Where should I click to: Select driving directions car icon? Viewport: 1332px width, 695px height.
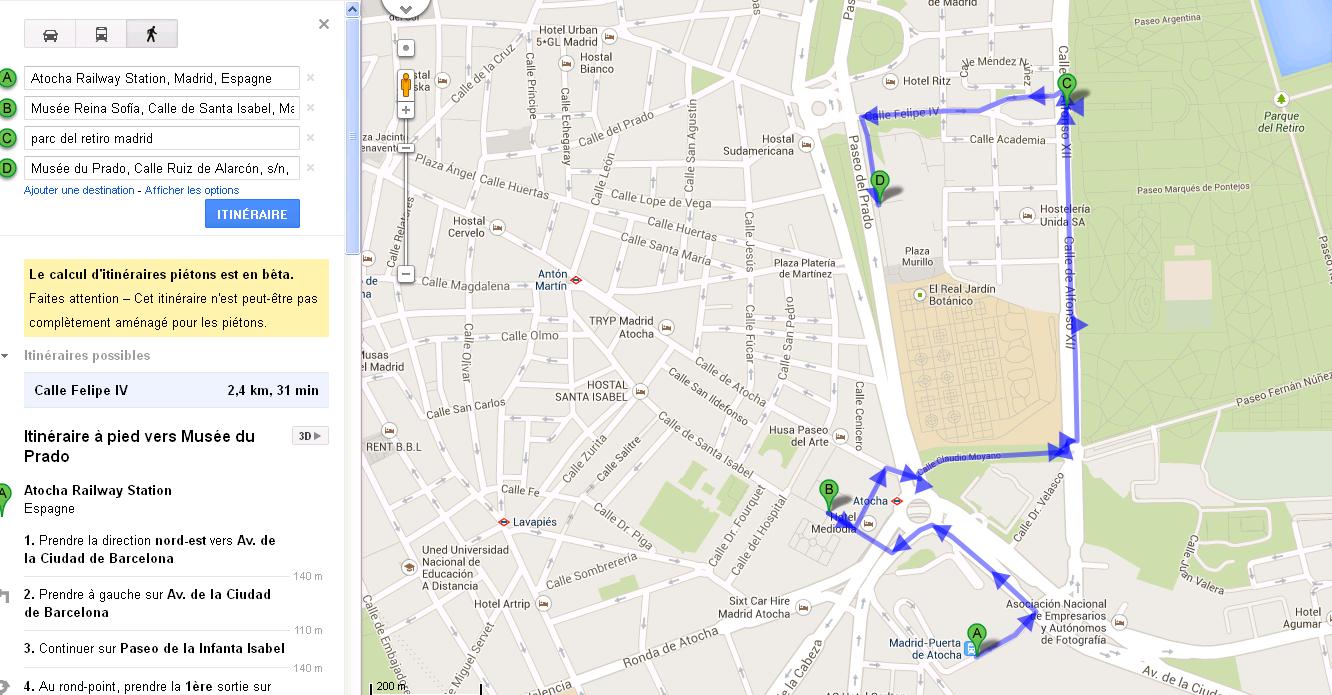click(x=50, y=34)
